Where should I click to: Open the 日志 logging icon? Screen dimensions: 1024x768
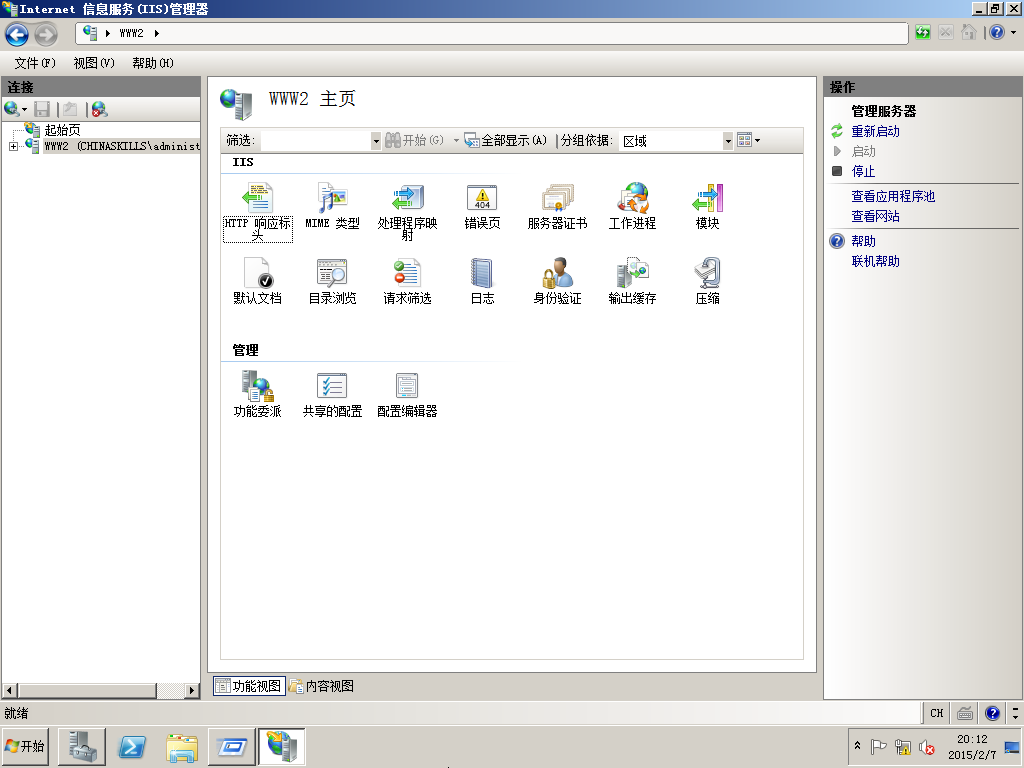482,281
